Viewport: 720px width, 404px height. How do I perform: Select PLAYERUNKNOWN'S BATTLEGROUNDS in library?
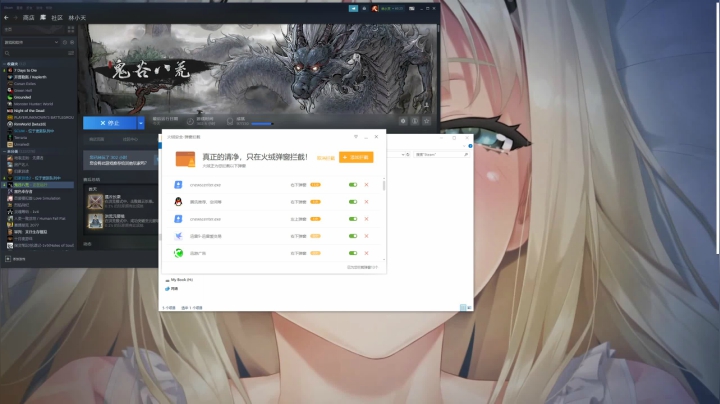point(44,118)
